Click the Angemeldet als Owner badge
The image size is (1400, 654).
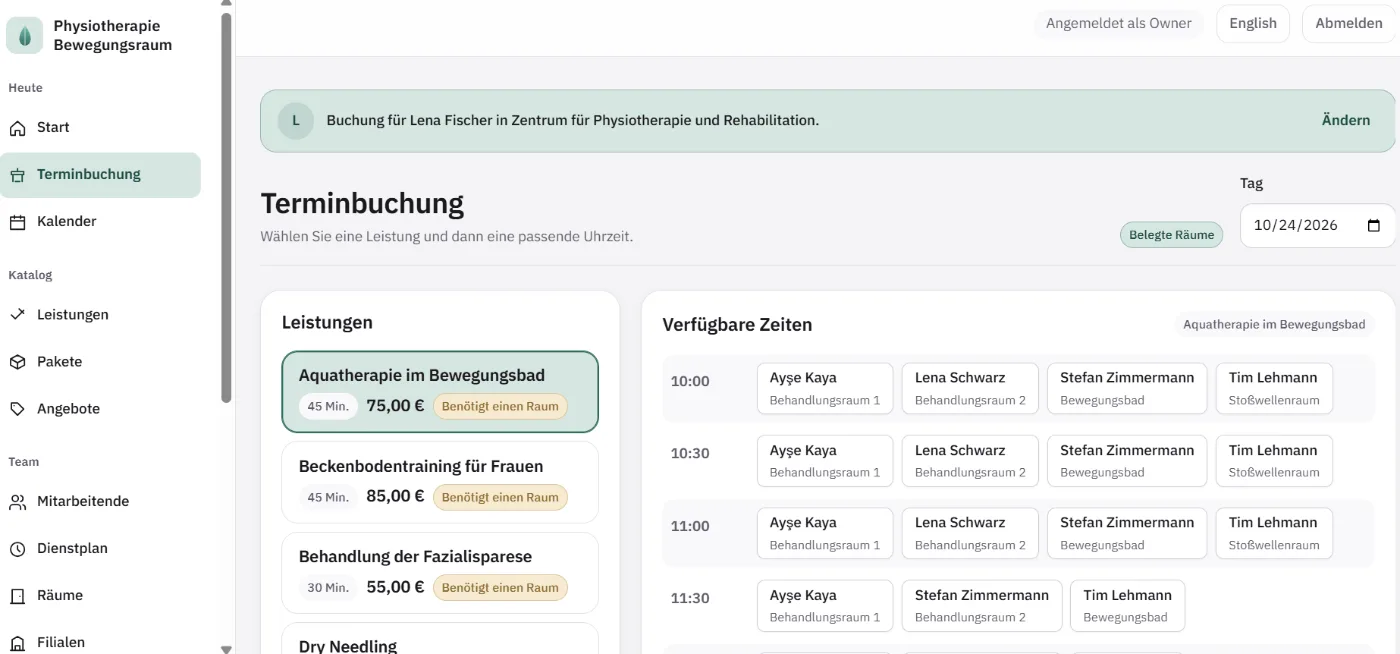pyautogui.click(x=1119, y=24)
